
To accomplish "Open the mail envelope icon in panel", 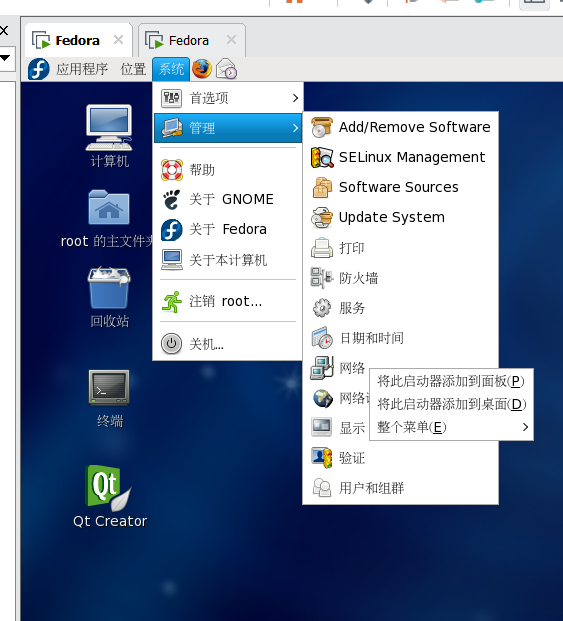I will (226, 69).
